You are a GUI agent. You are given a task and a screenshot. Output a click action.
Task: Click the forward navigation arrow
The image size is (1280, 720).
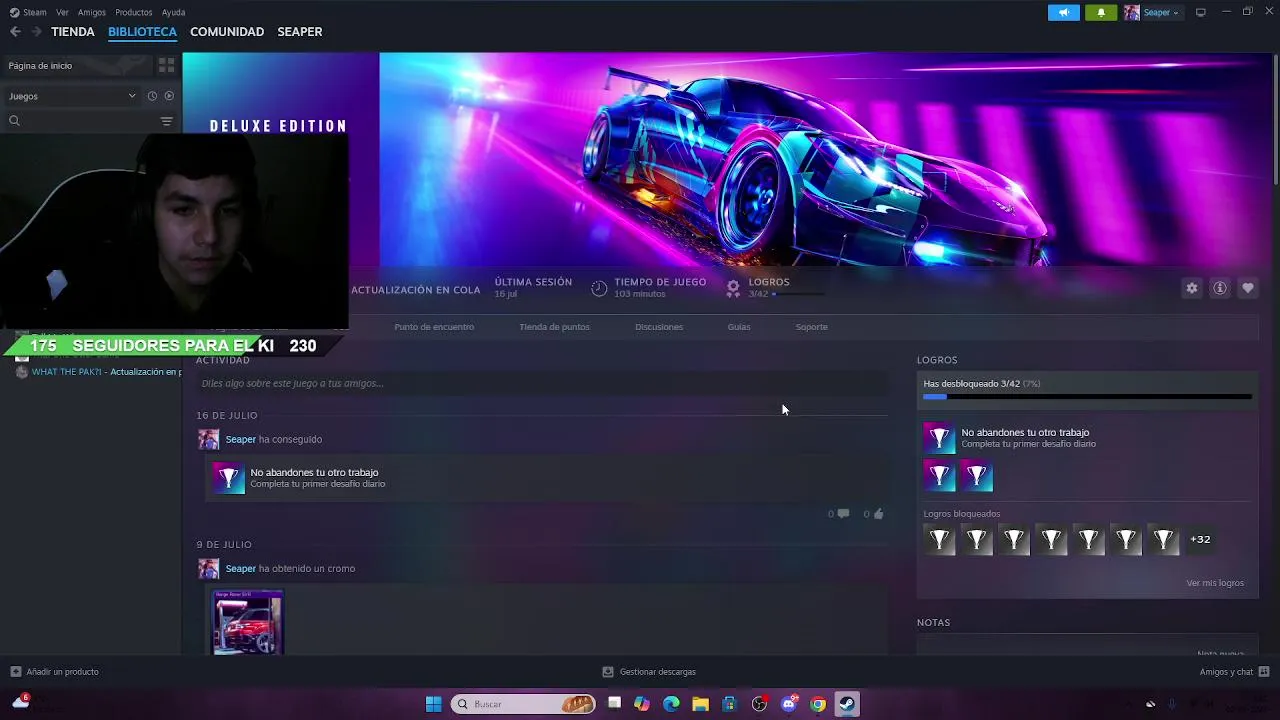(x=36, y=32)
